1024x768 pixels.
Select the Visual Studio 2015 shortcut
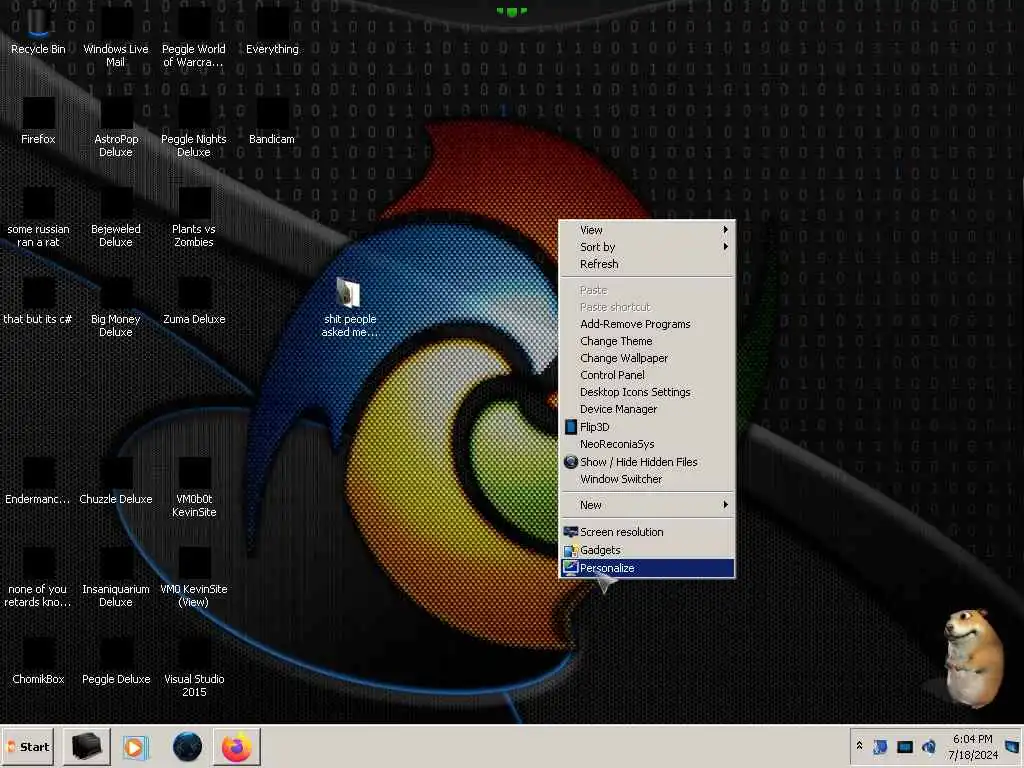(x=193, y=668)
